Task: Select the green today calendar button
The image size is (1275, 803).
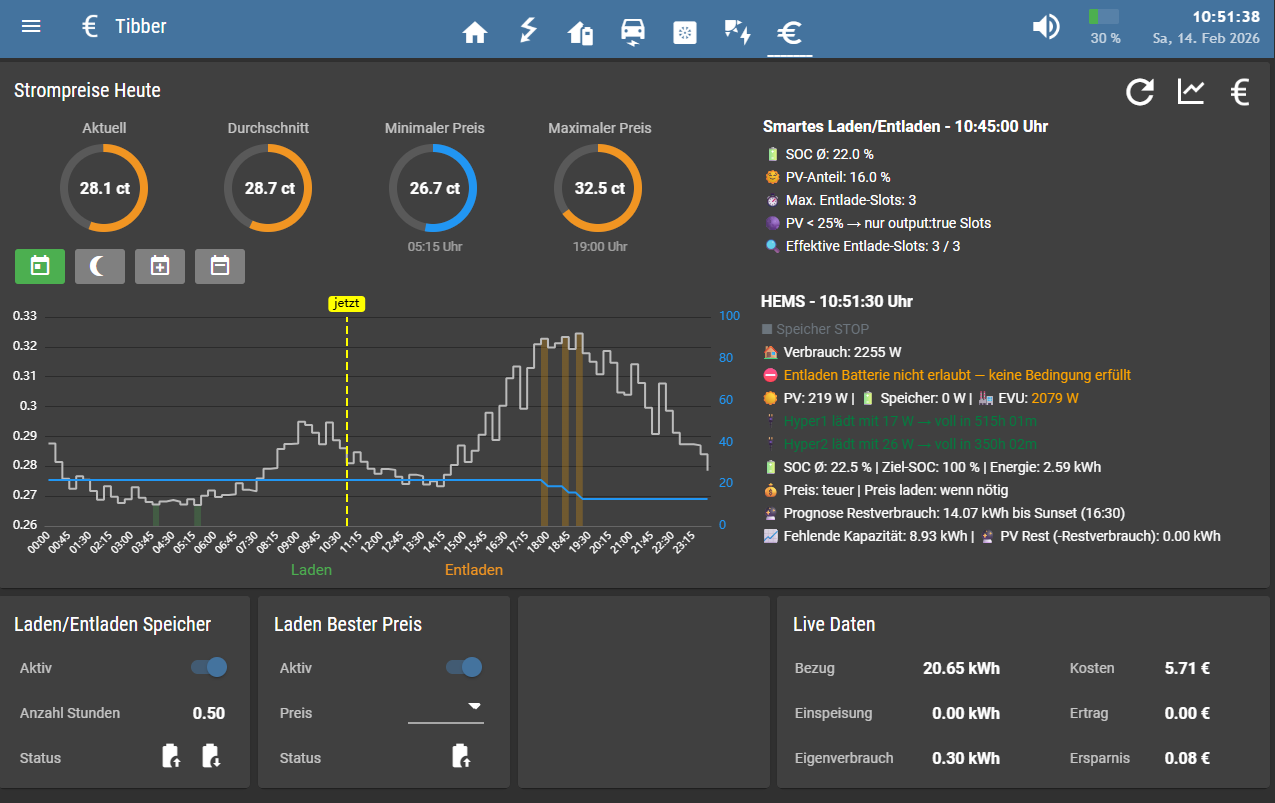Action: coord(40,266)
